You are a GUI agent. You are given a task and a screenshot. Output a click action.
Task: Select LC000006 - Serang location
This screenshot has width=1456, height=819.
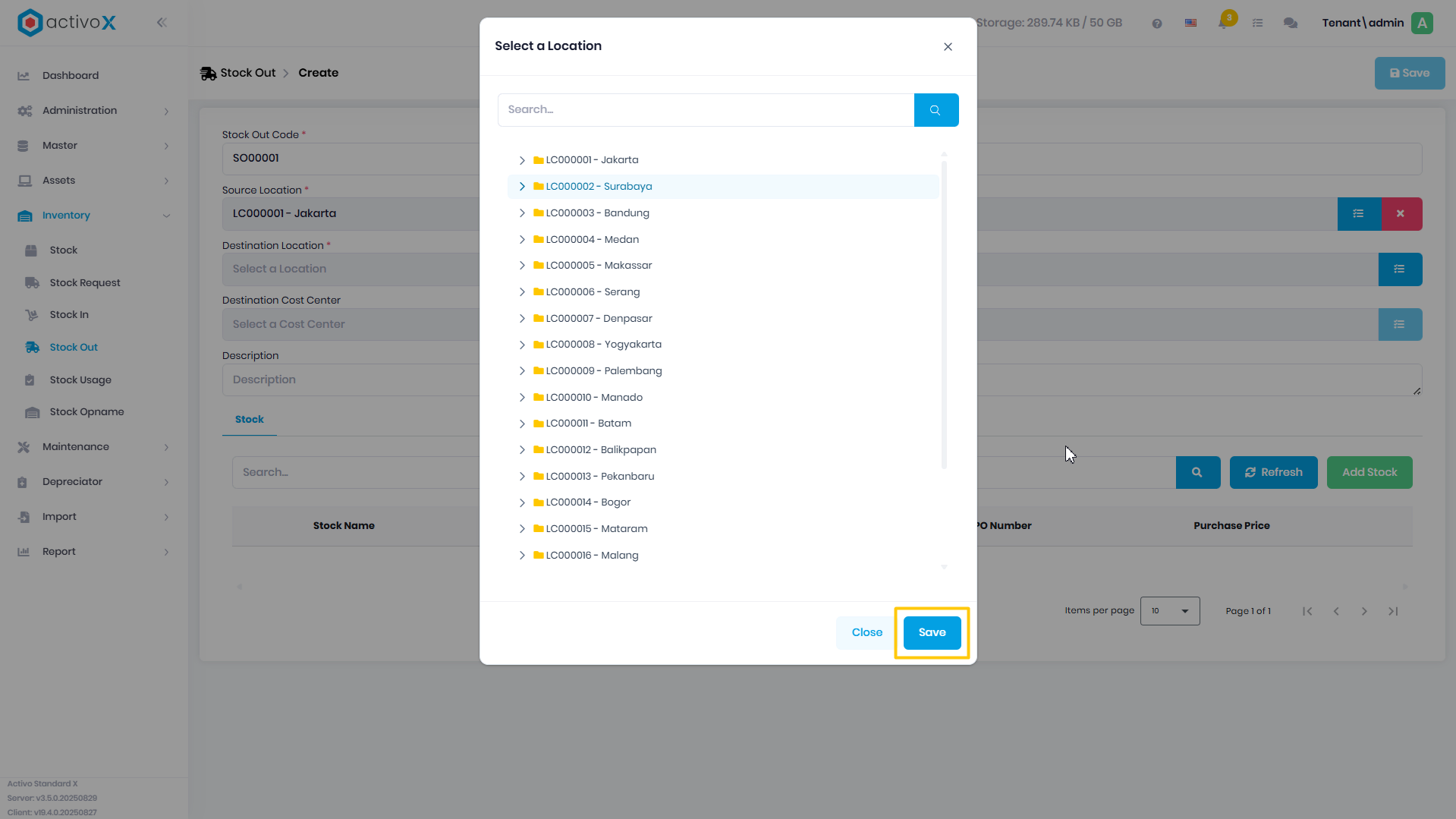(593, 292)
